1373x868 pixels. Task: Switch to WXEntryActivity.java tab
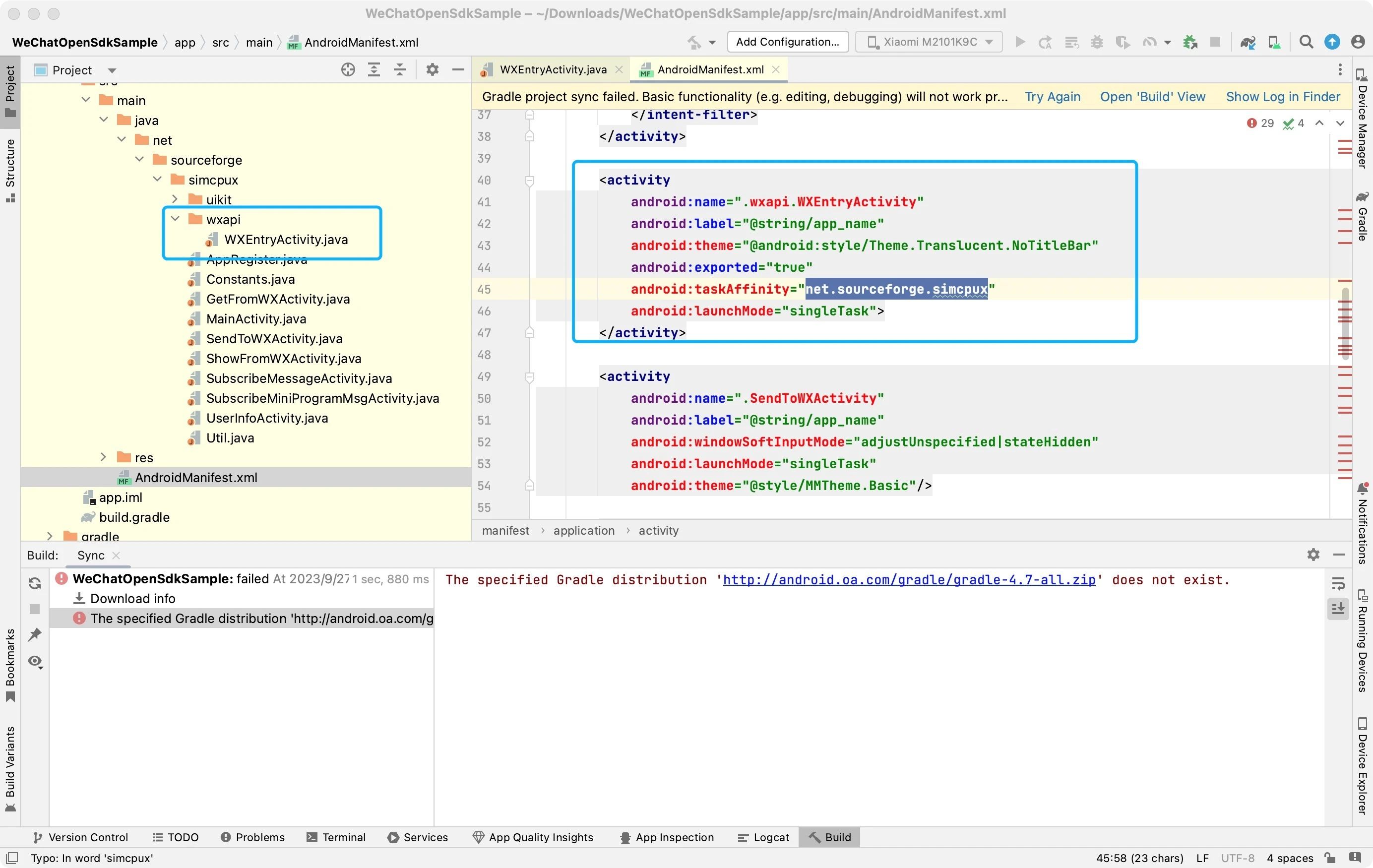coord(553,69)
